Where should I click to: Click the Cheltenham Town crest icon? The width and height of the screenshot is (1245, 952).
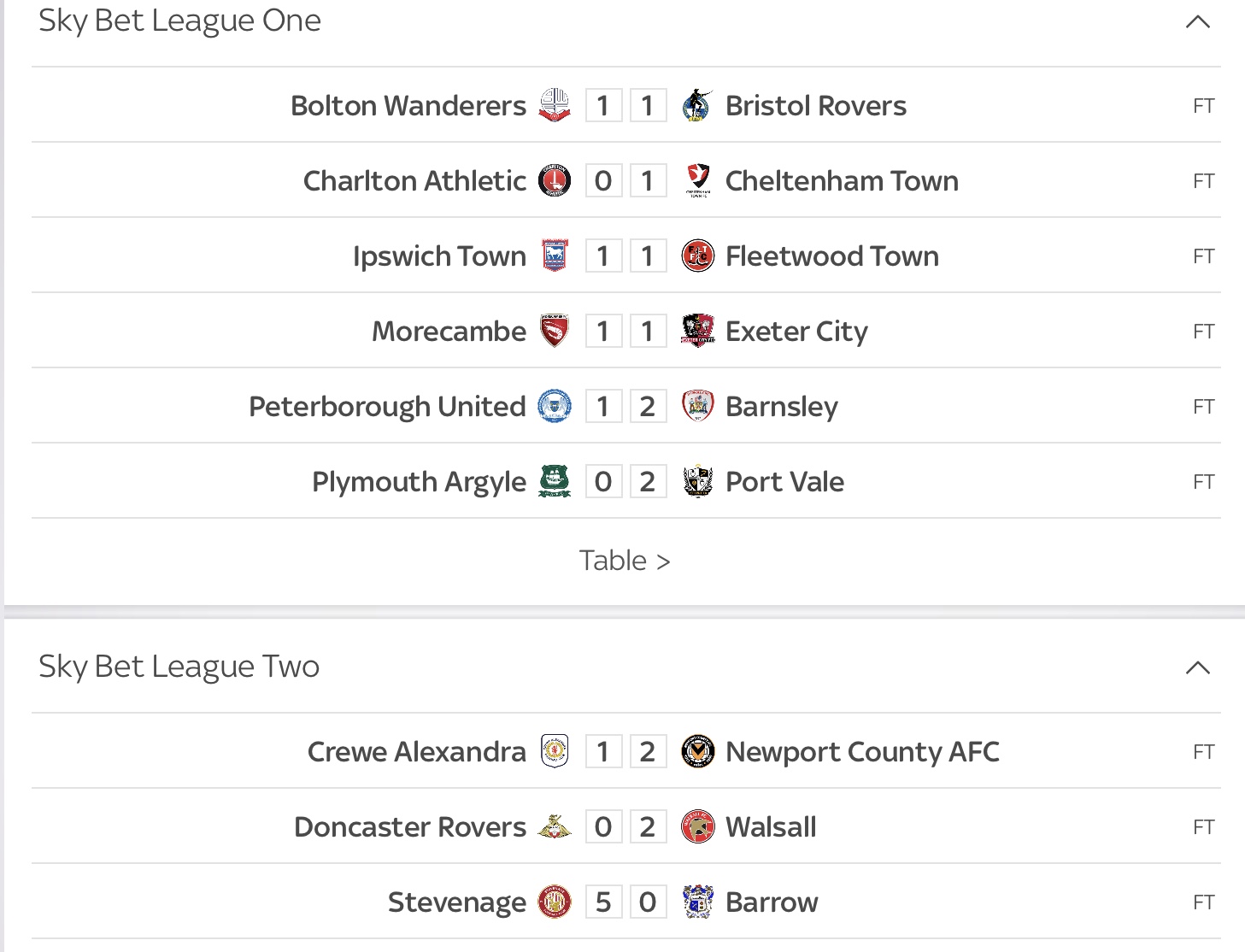click(697, 180)
